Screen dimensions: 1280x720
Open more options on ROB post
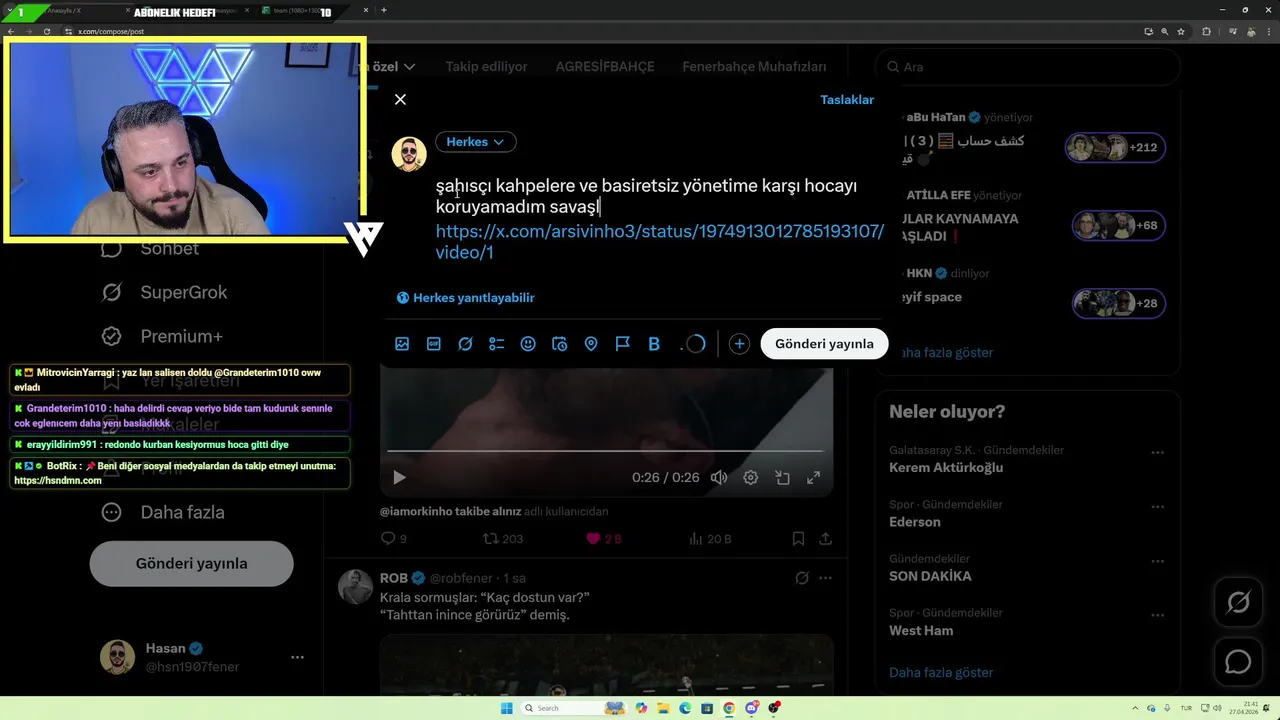pos(825,578)
